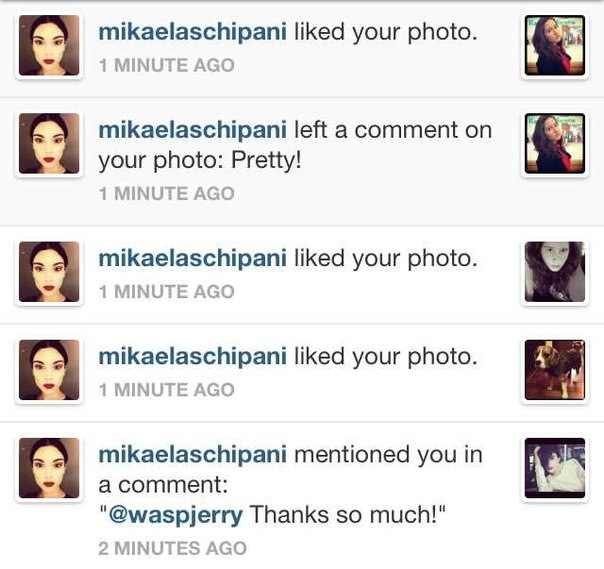Tap mikaelaschipani username in 'left a comment' row
Screen dimensions: 604x569
192,131
